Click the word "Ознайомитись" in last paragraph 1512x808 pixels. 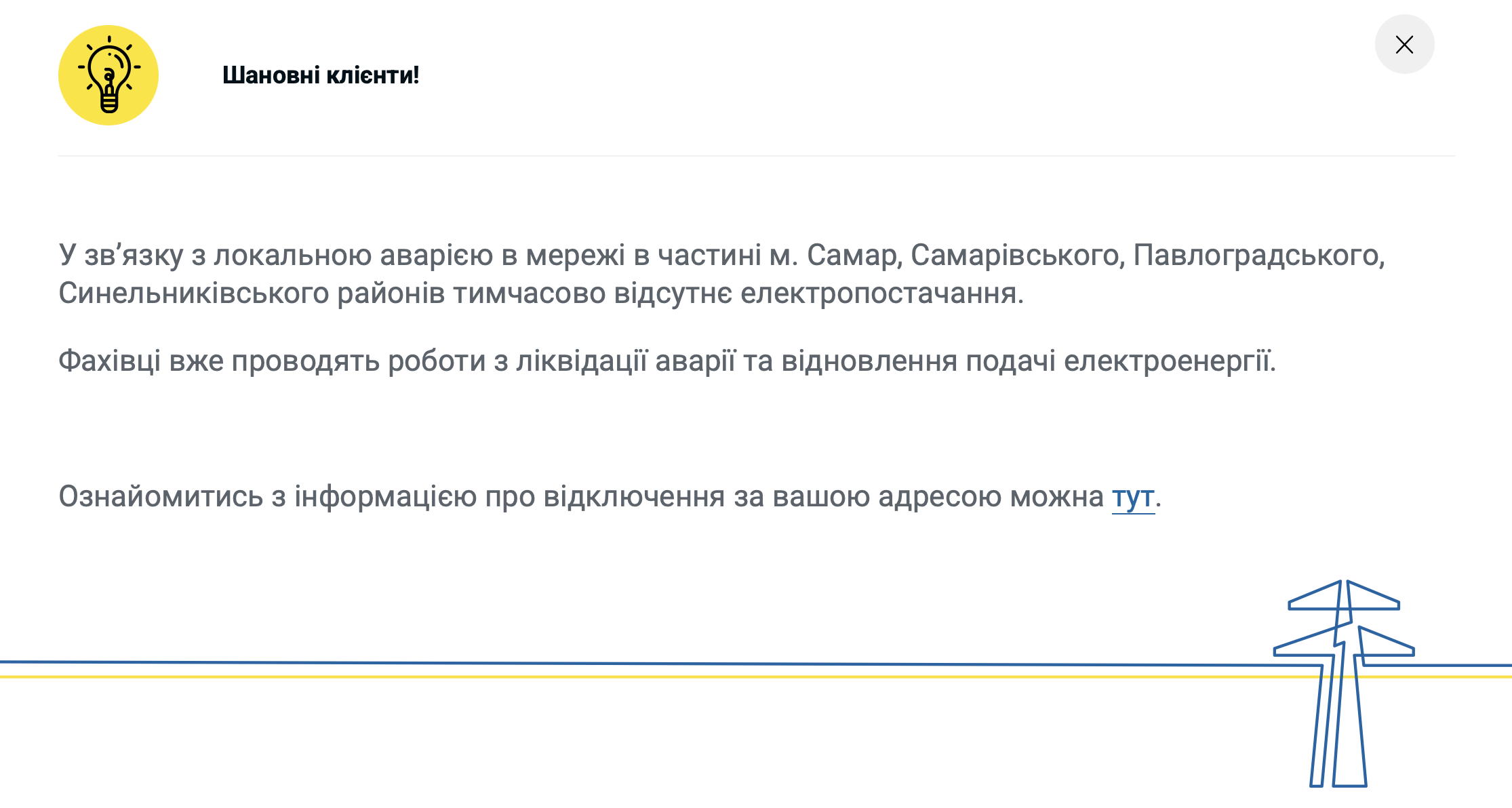click(161, 497)
